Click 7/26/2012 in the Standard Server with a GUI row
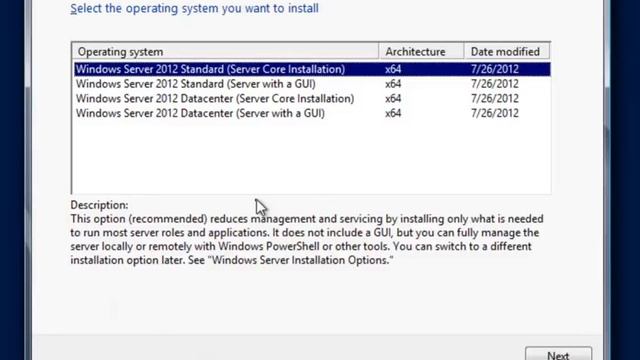Viewport: 640px width, 360px height. pyautogui.click(x=495, y=84)
